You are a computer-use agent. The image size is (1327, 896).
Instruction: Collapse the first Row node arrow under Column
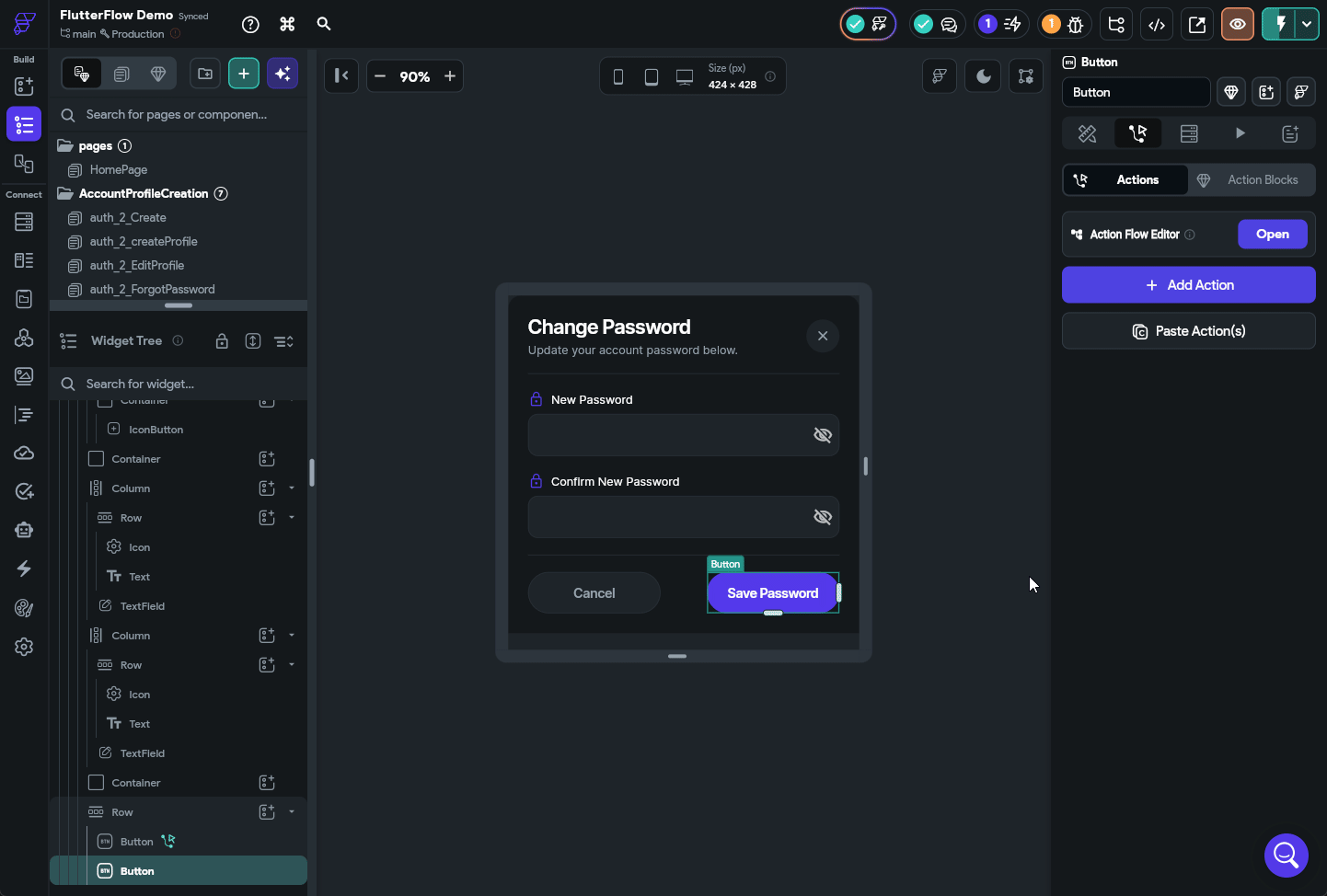(x=292, y=518)
